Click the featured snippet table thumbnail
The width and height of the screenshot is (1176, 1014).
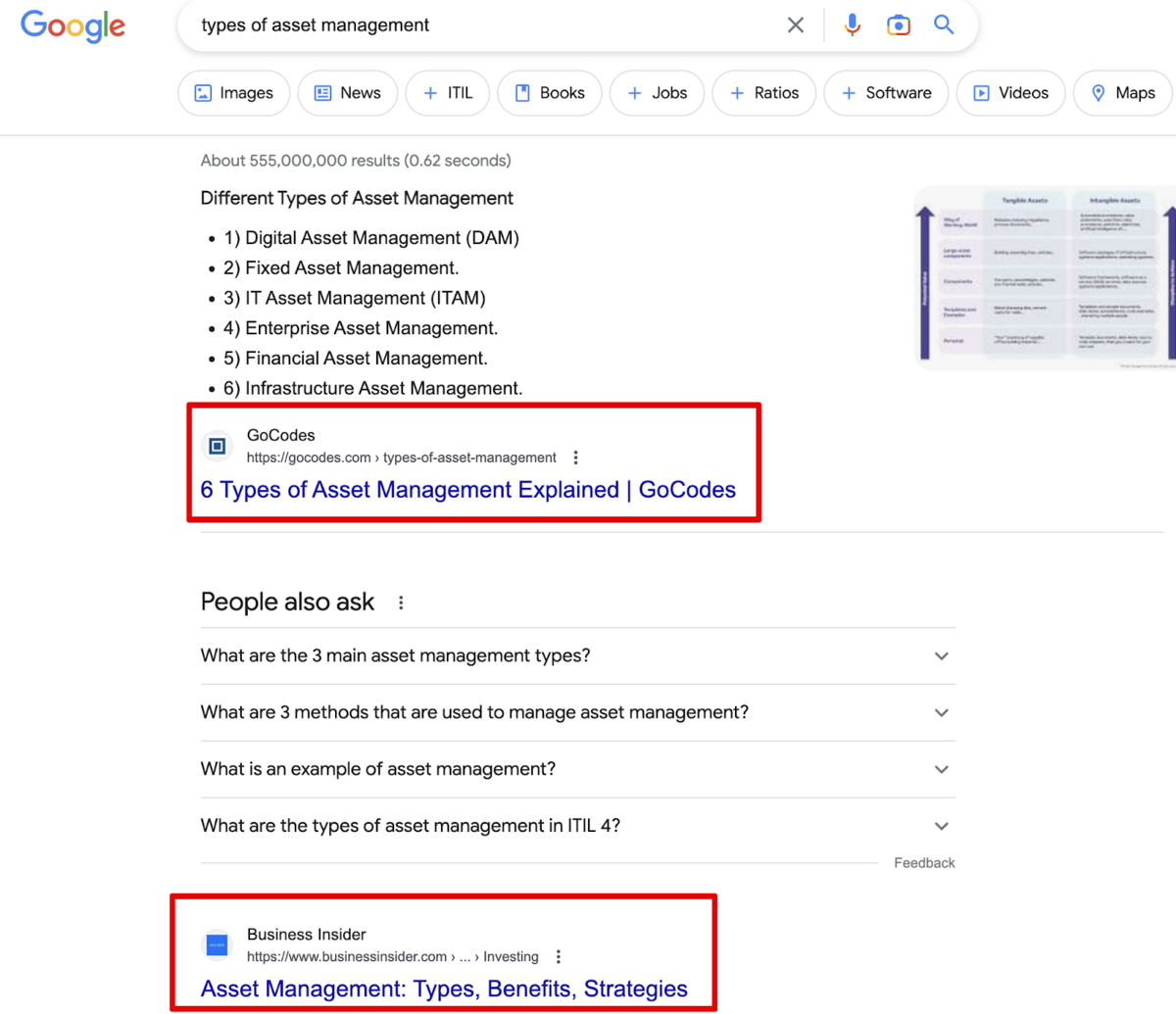pos(1045,277)
